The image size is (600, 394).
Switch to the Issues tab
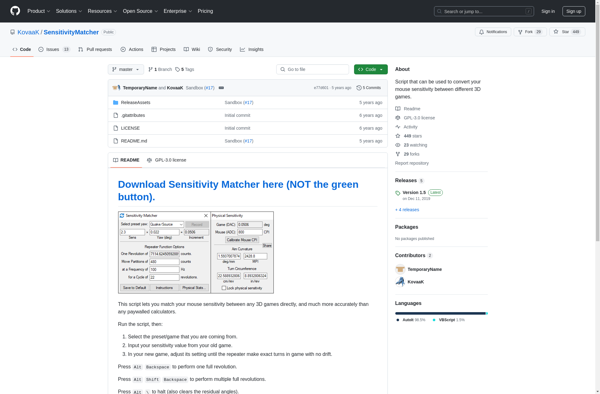click(x=54, y=49)
